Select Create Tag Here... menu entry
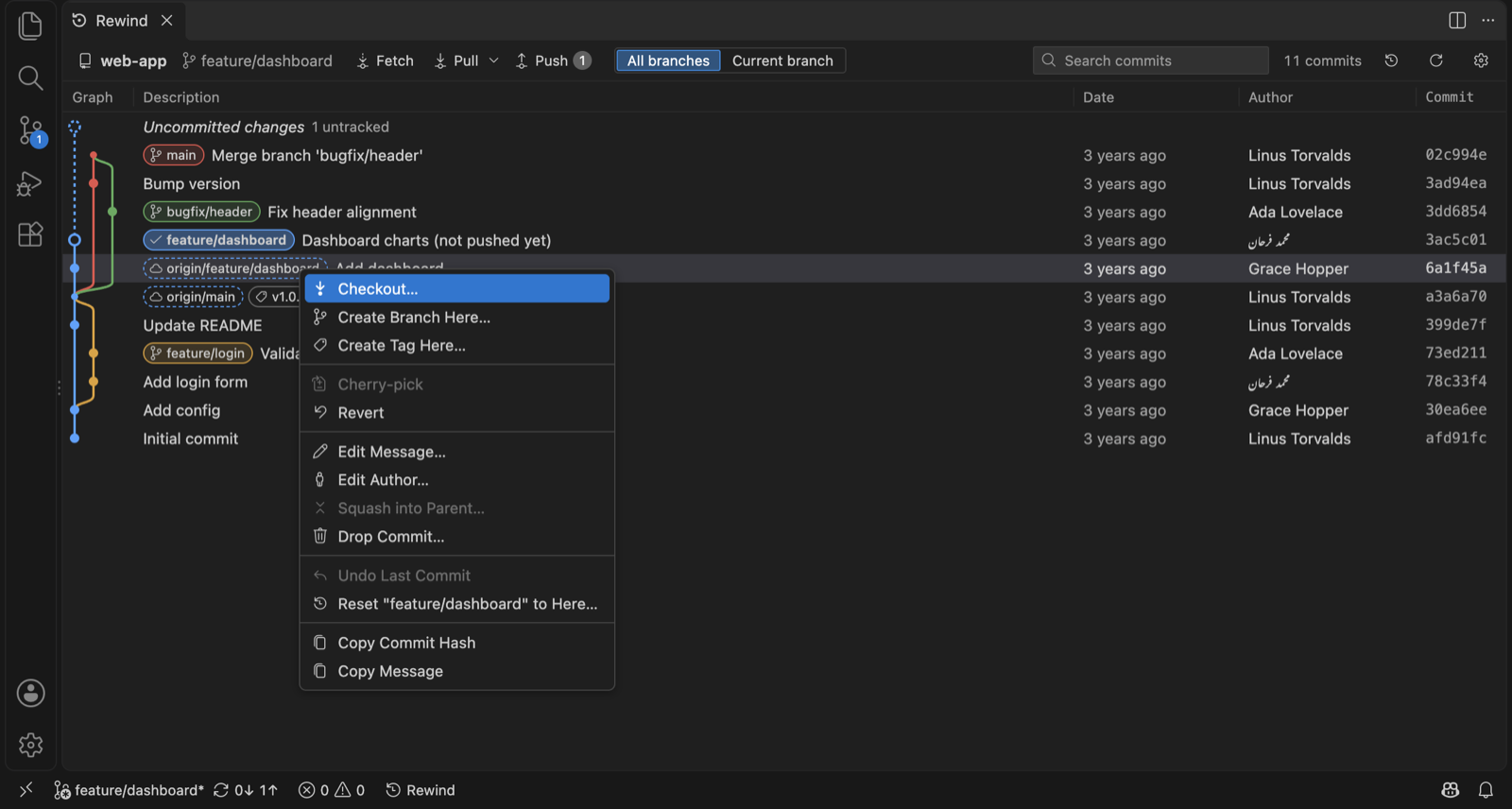Screen dimensions: 1512x809 coord(456,345)
